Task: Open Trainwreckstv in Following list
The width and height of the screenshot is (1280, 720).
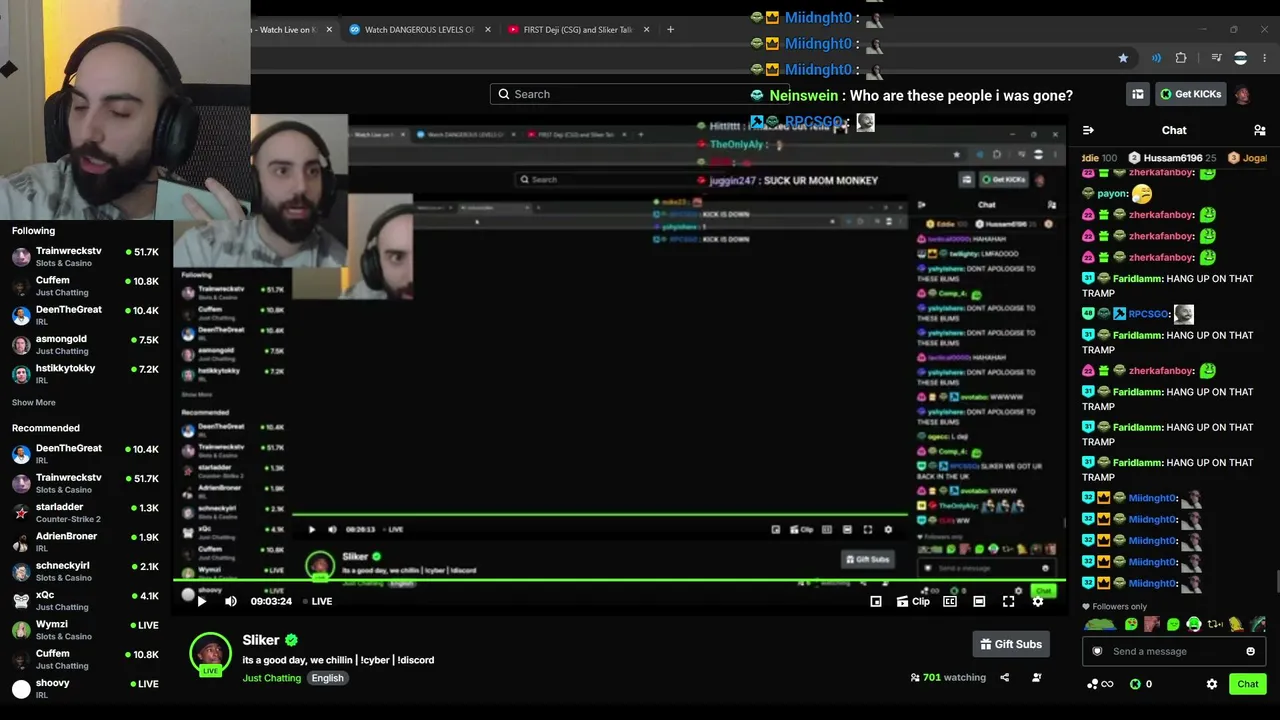Action: [85, 256]
